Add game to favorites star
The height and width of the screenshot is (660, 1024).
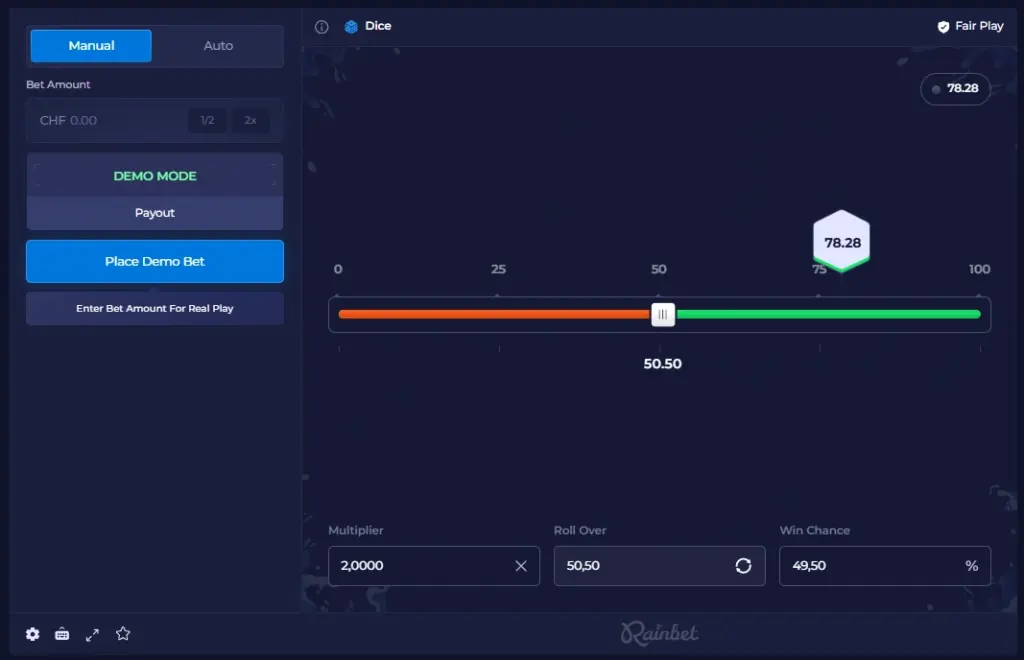pos(123,633)
